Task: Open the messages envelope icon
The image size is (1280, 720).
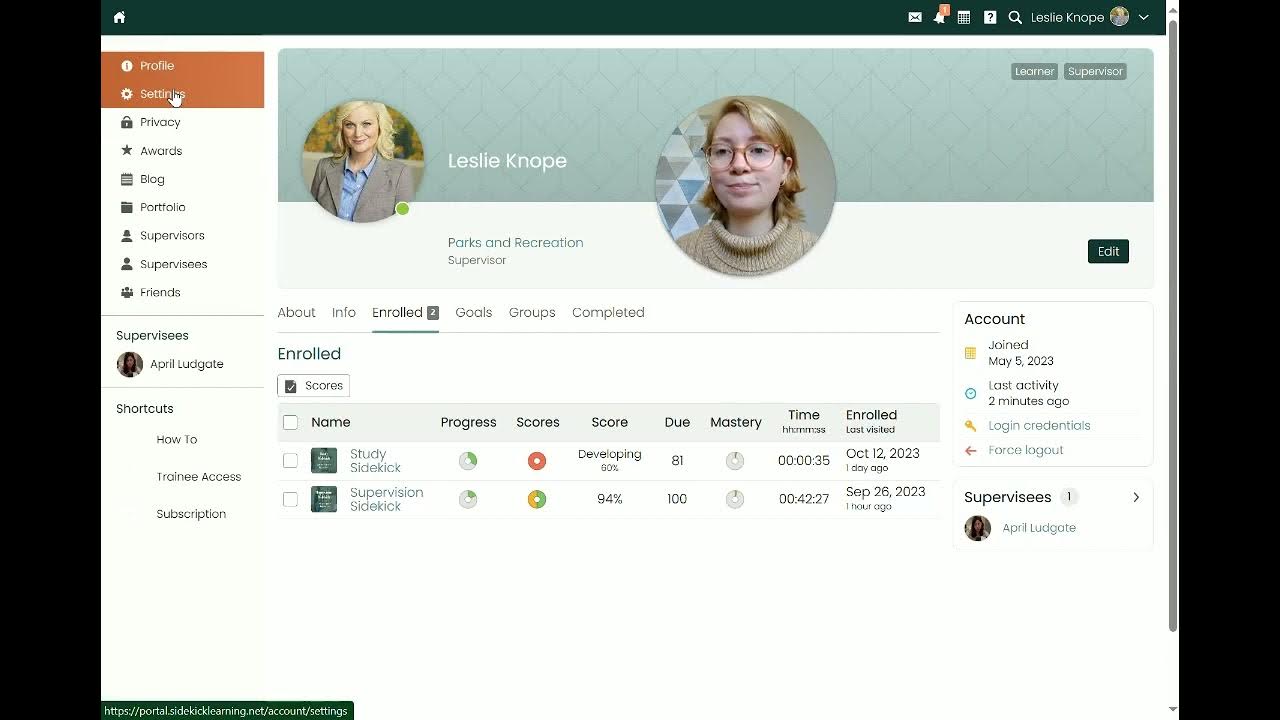Action: click(915, 17)
